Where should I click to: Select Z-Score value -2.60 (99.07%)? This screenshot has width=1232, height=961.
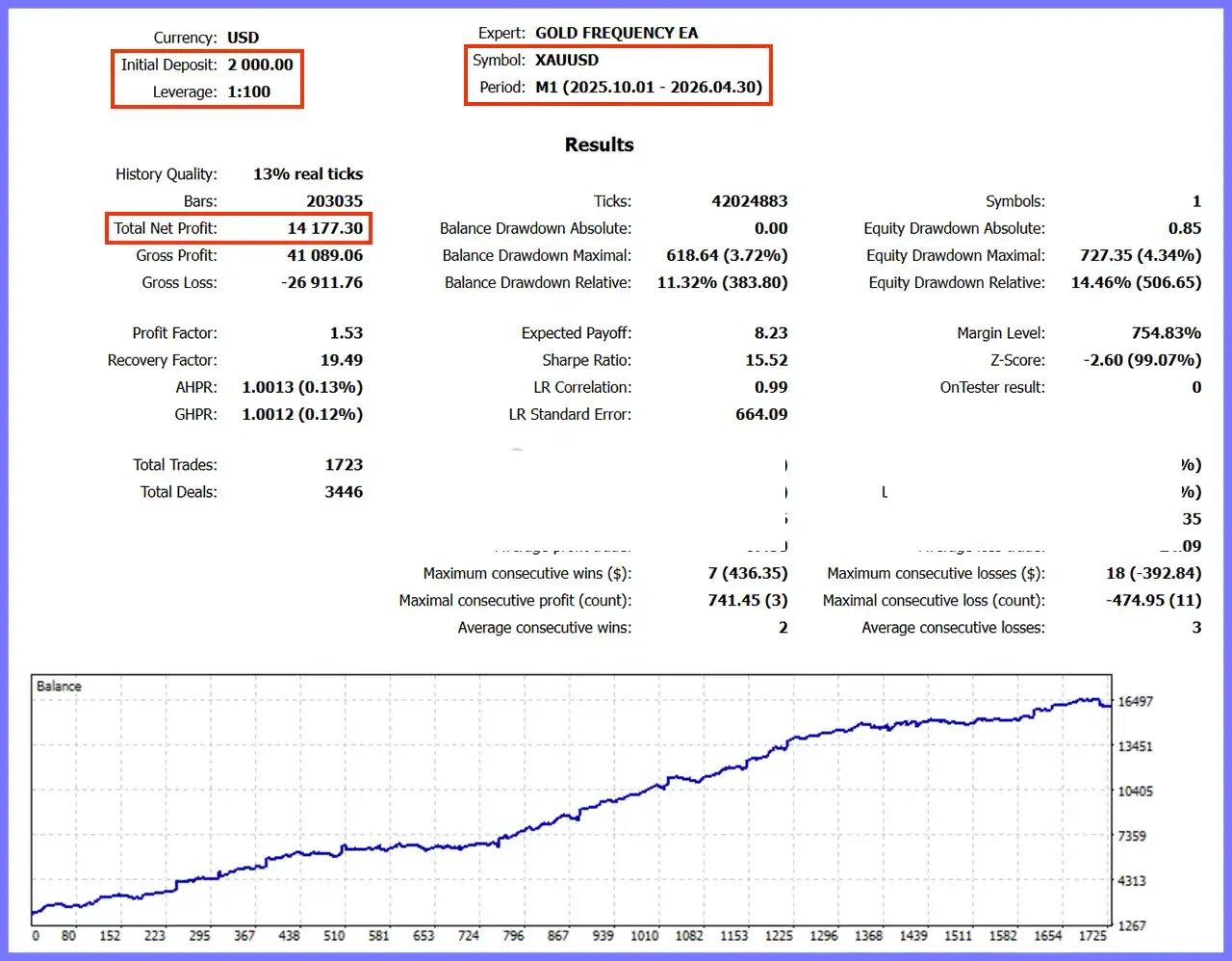1142,360
